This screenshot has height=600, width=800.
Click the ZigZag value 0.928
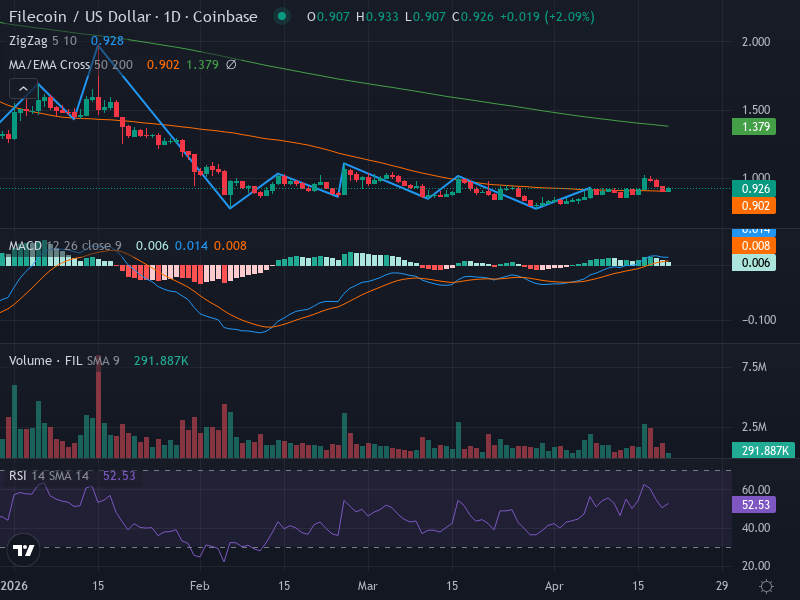click(107, 41)
